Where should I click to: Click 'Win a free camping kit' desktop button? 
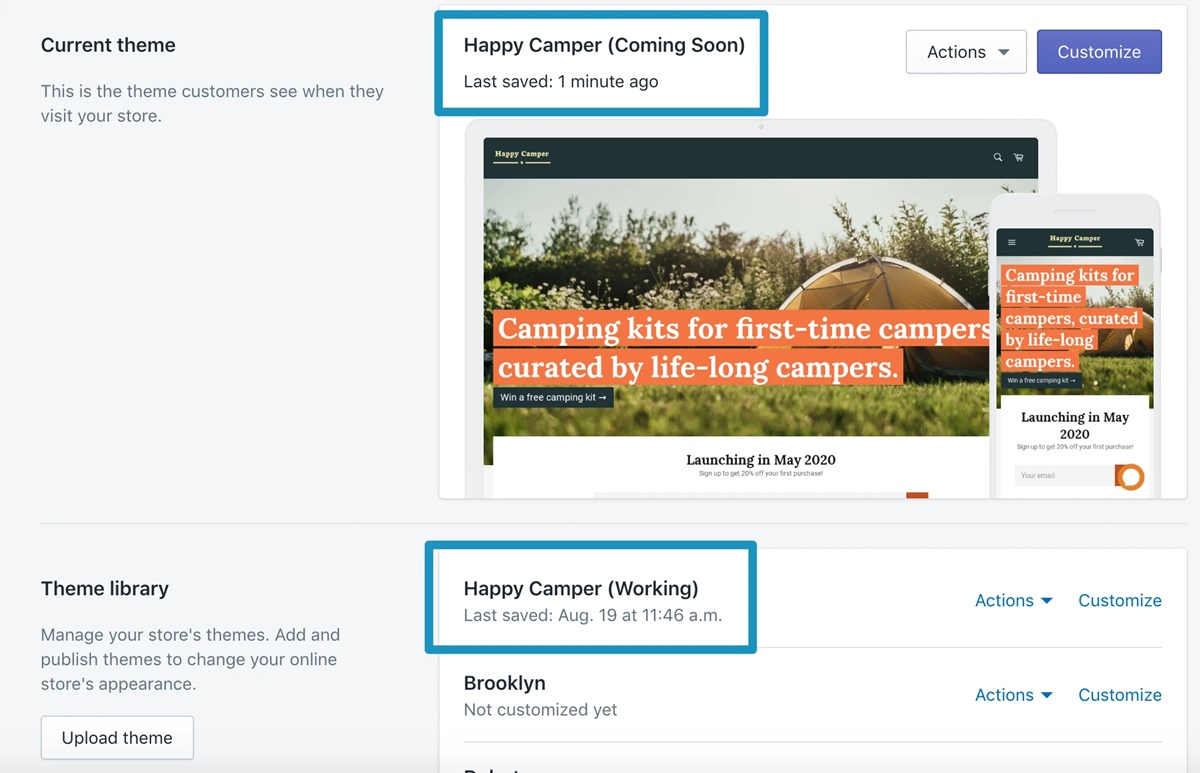[x=553, y=397]
